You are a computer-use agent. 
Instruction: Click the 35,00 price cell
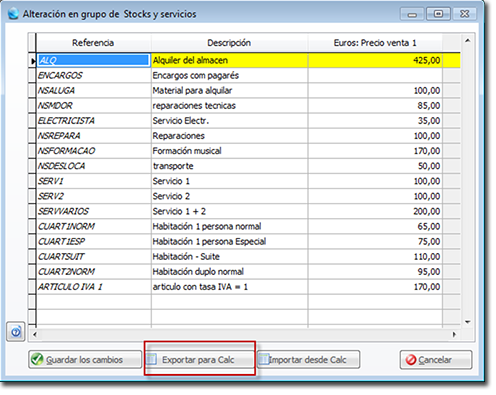(x=375, y=121)
